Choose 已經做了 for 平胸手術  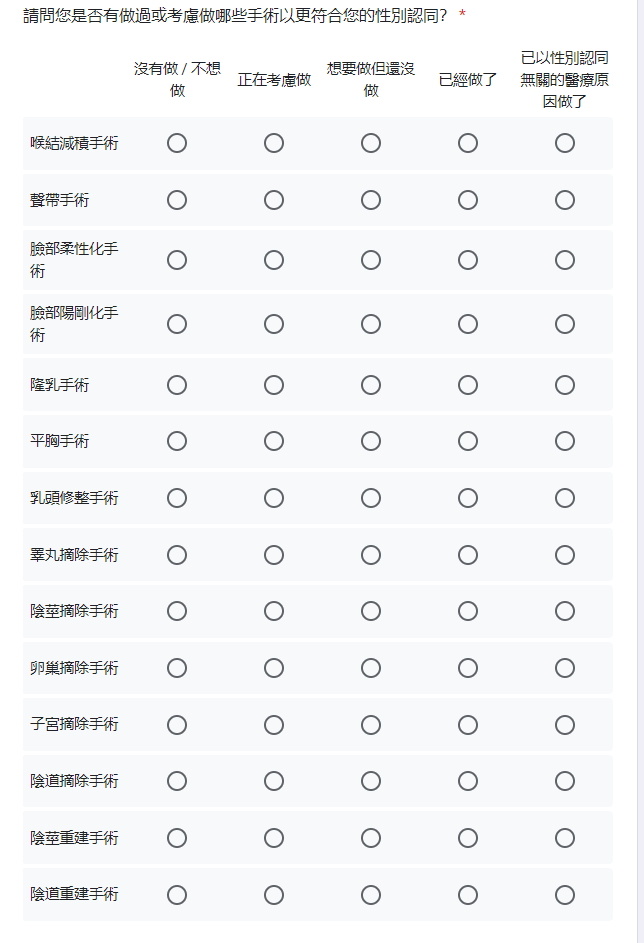click(468, 441)
